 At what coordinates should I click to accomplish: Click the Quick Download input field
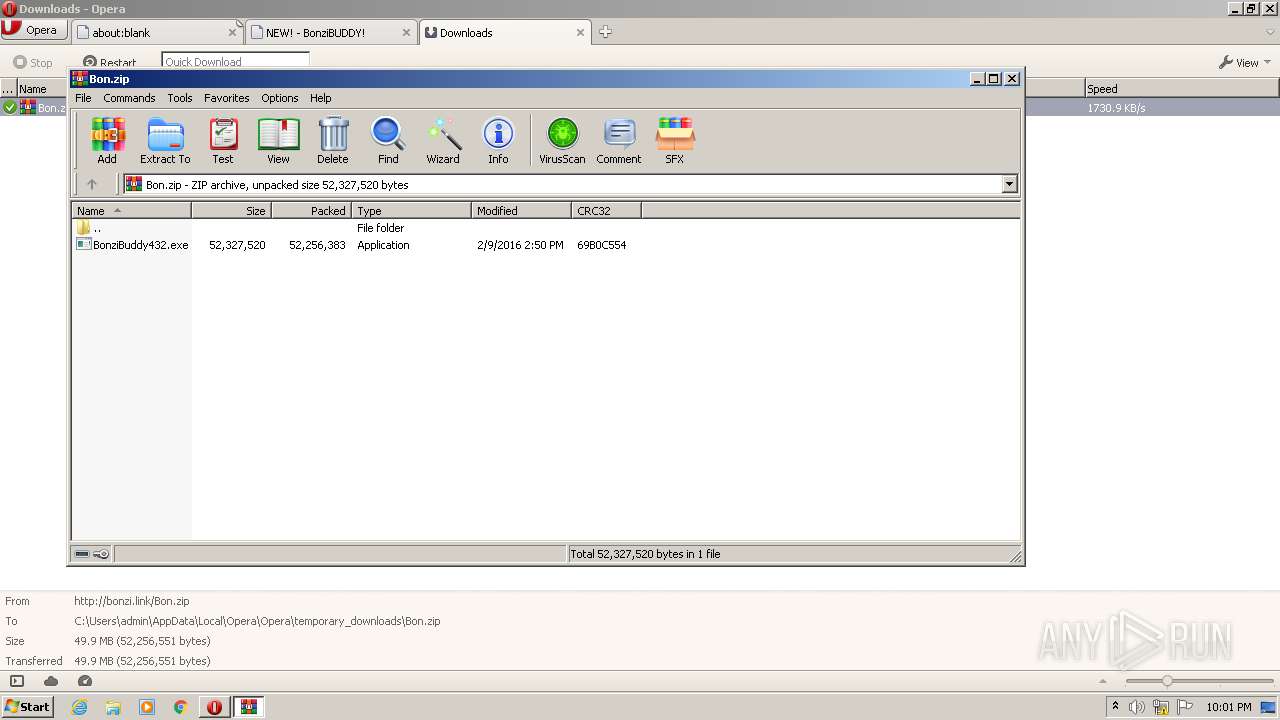coord(235,61)
